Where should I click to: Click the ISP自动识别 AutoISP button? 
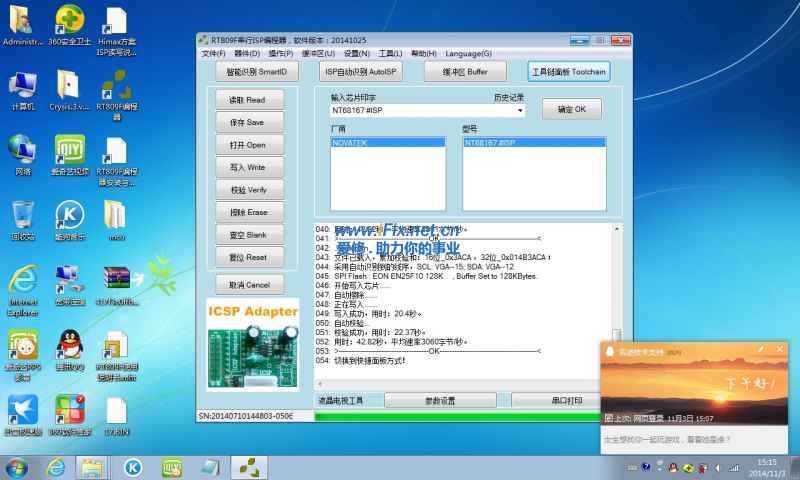(x=361, y=72)
